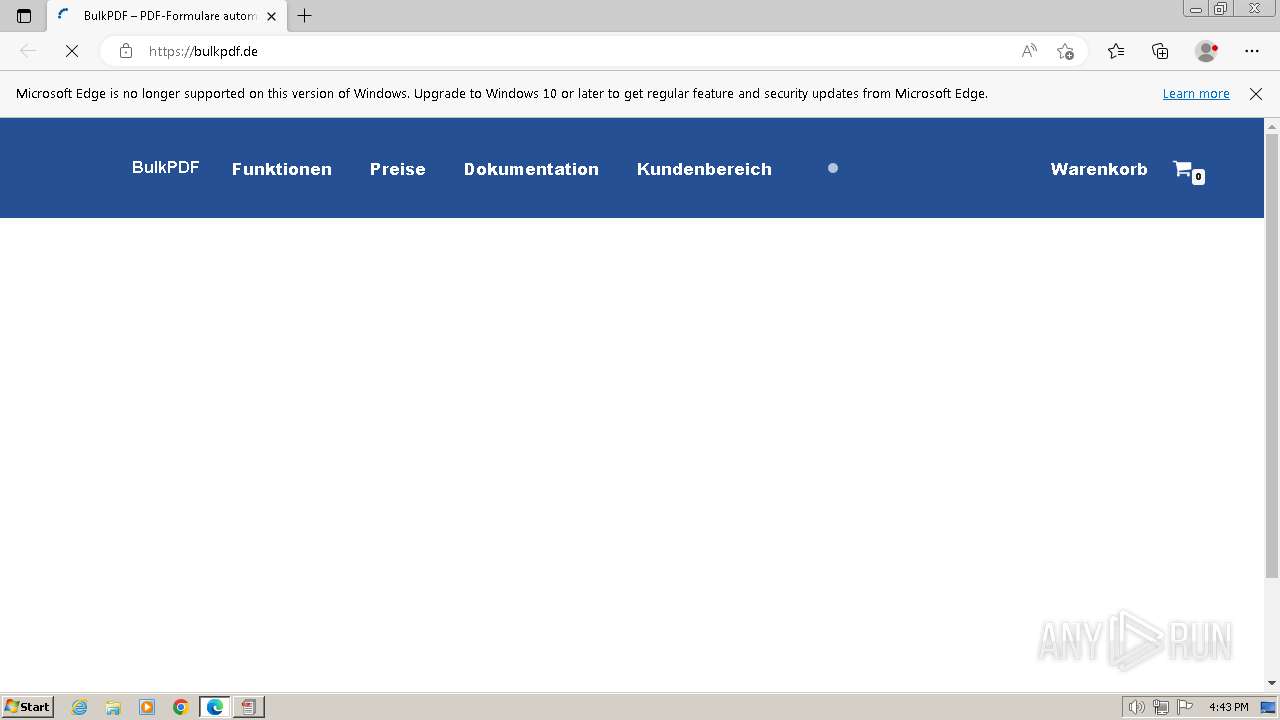Open the profile account icon
Screen dimensions: 1280x720
pos(1206,51)
